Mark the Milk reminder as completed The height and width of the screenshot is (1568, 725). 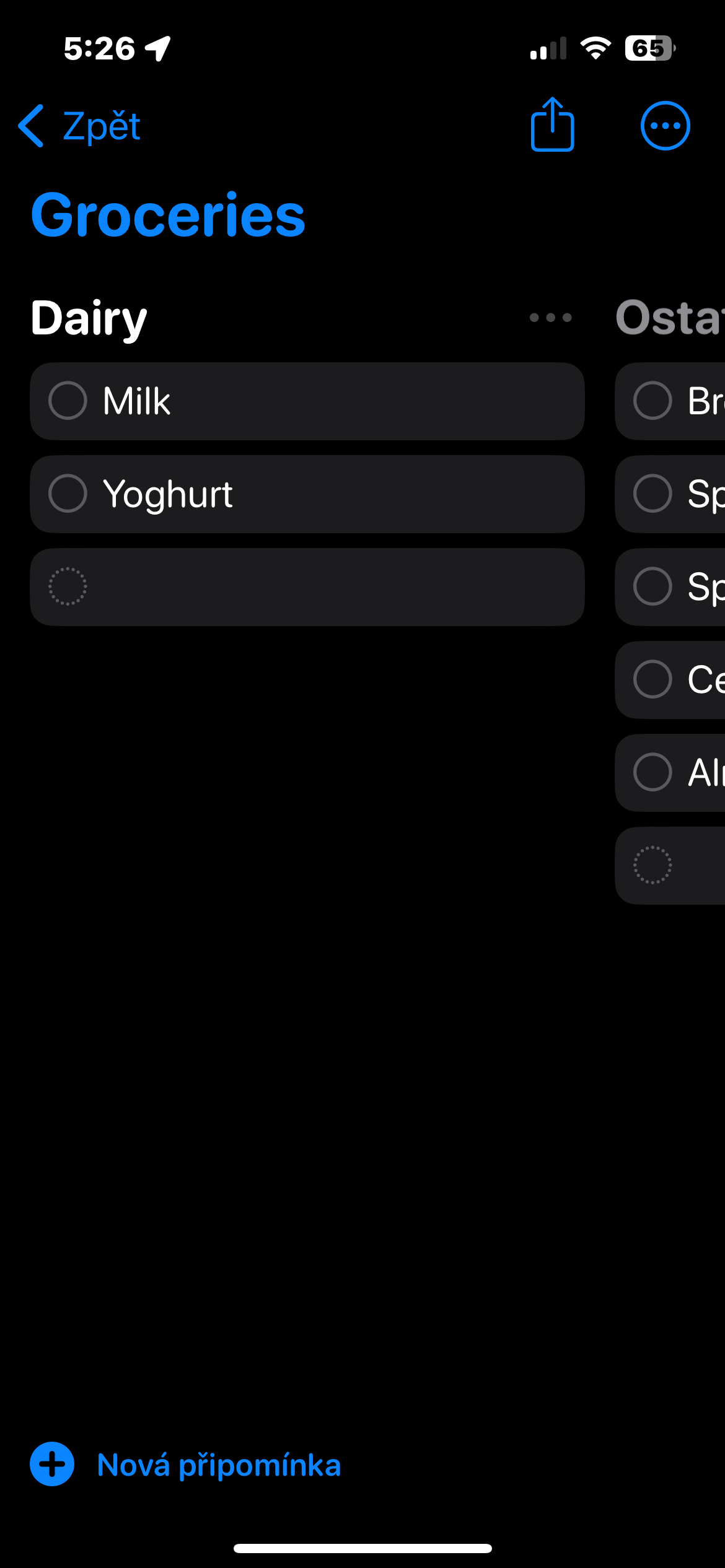point(68,401)
